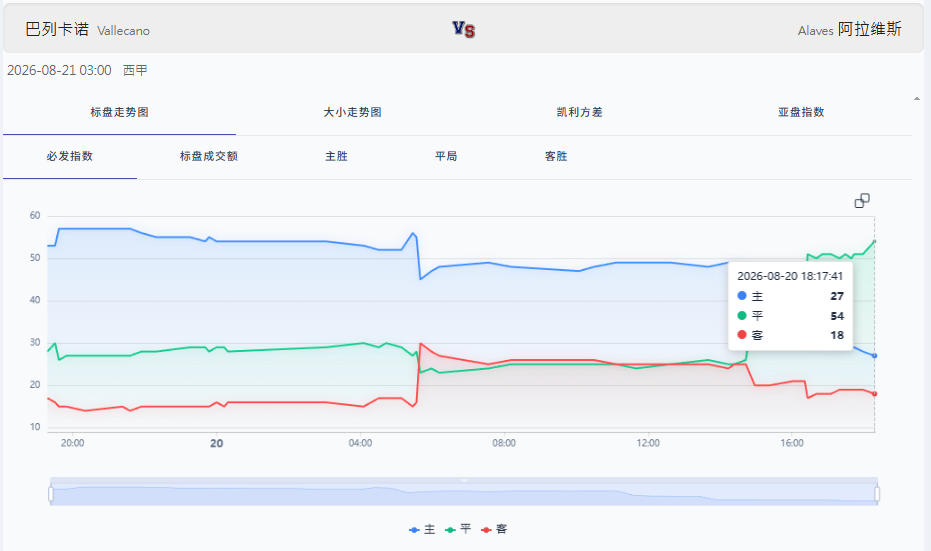This screenshot has width=931, height=551.
Task: Click the VS match logo
Action: (x=464, y=29)
